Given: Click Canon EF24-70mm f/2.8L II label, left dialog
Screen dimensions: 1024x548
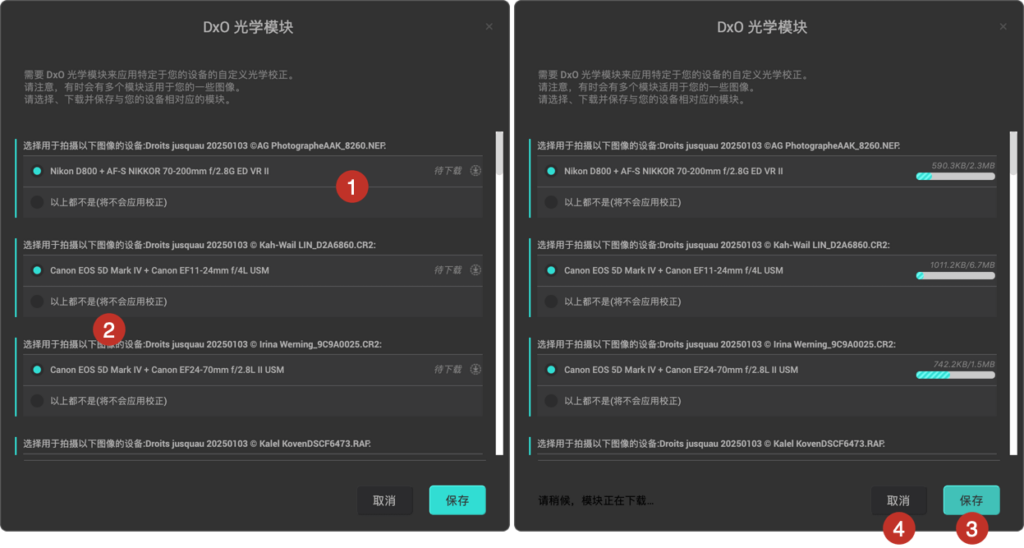Looking at the screenshot, I should click(167, 370).
